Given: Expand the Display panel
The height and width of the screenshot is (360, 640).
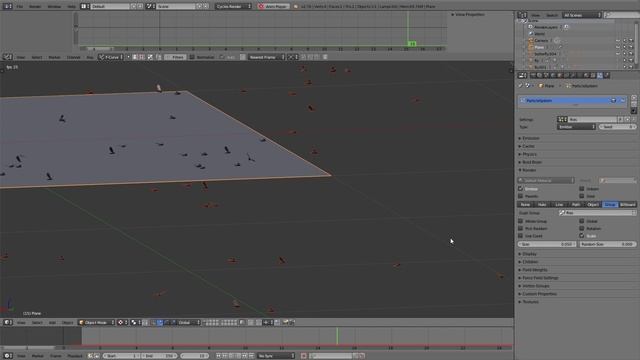Looking at the screenshot, I should click(x=528, y=254).
